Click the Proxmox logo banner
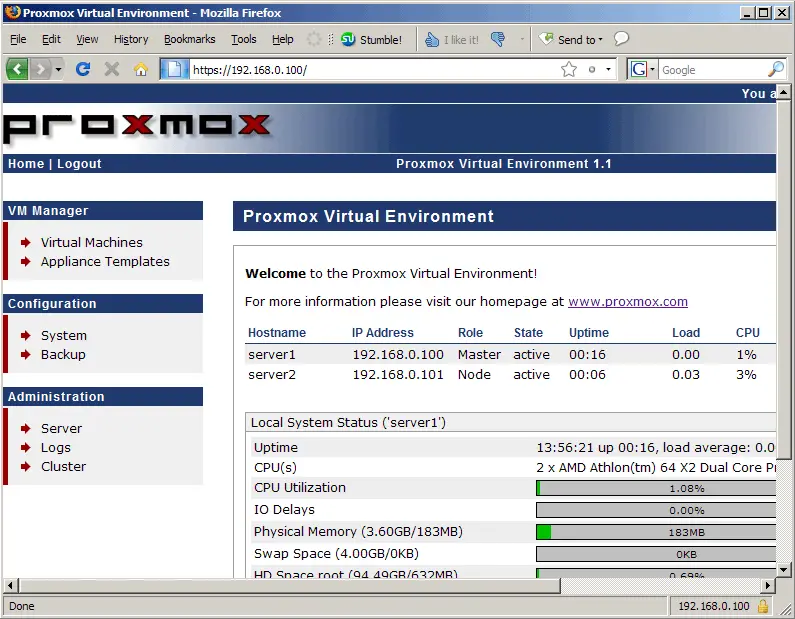 (x=137, y=127)
